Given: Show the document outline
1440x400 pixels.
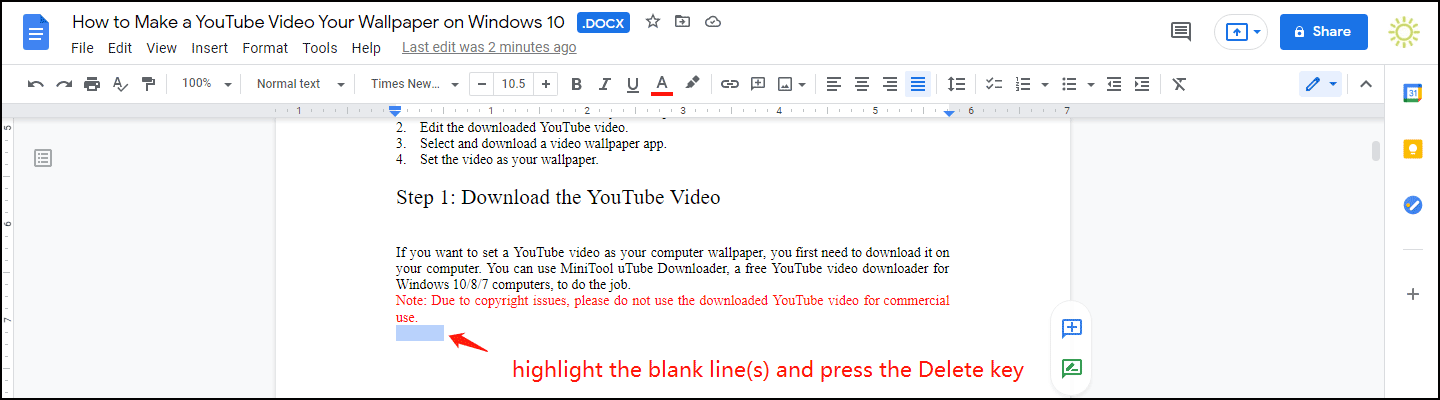Looking at the screenshot, I should [43, 157].
